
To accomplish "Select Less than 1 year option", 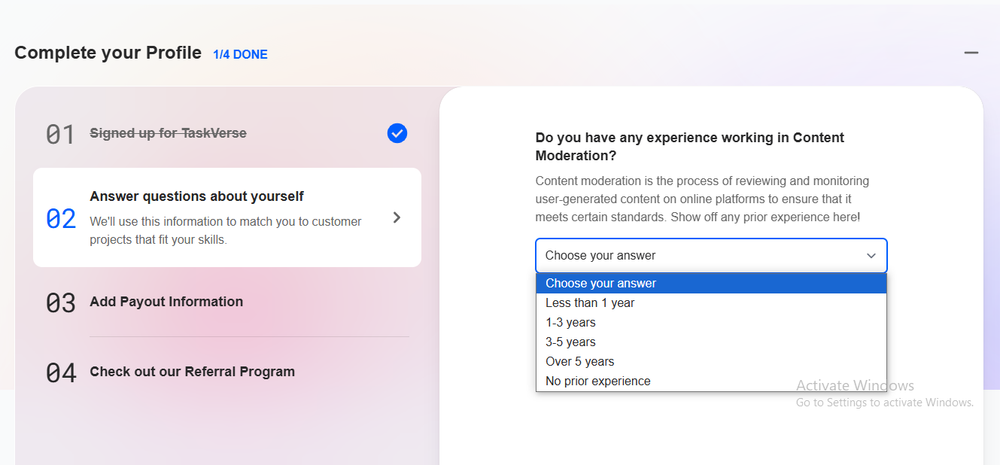I will coord(590,303).
